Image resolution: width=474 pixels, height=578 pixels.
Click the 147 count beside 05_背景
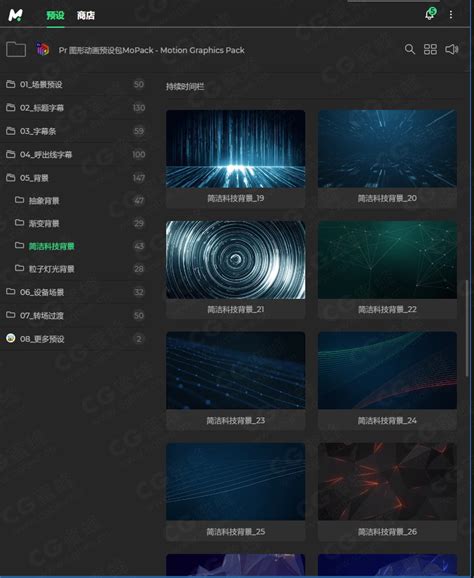139,178
